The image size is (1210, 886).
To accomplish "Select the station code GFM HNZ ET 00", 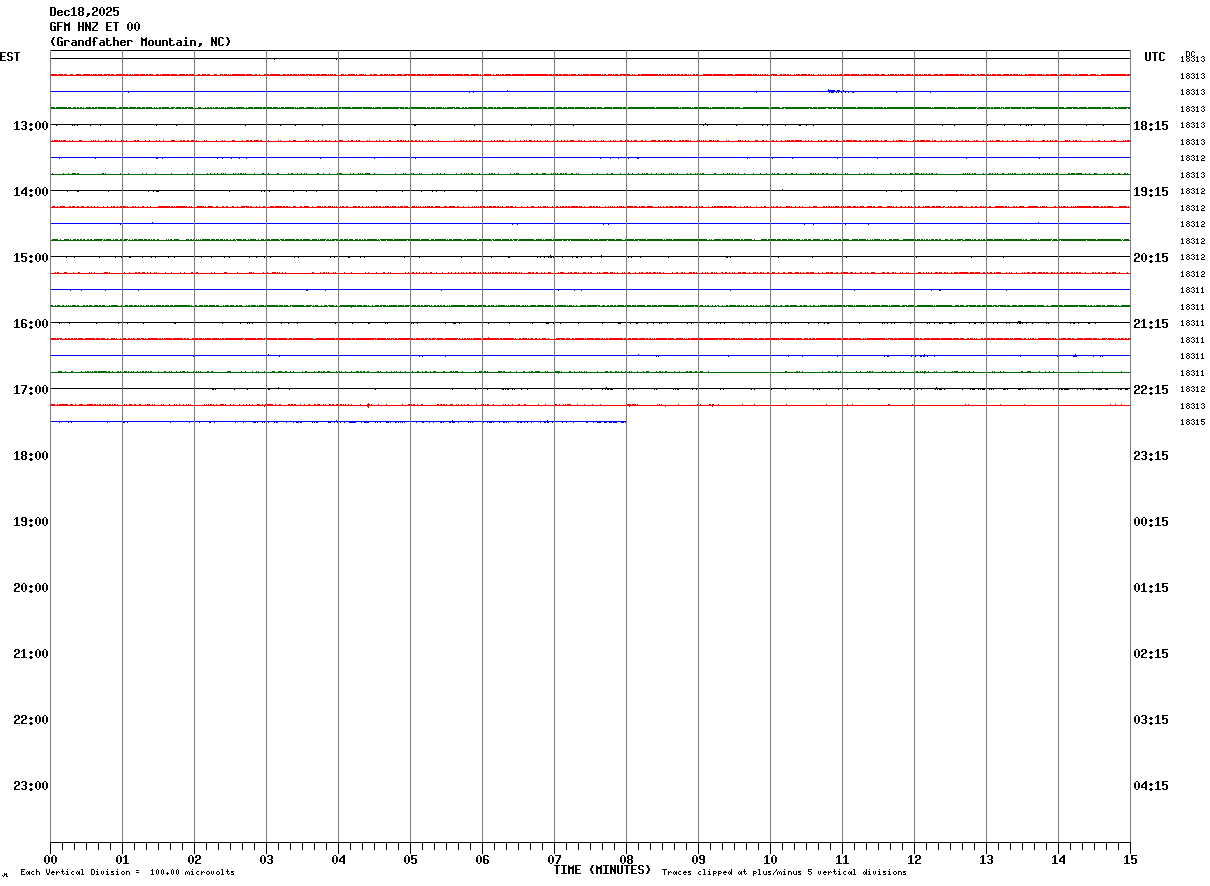I will point(95,27).
